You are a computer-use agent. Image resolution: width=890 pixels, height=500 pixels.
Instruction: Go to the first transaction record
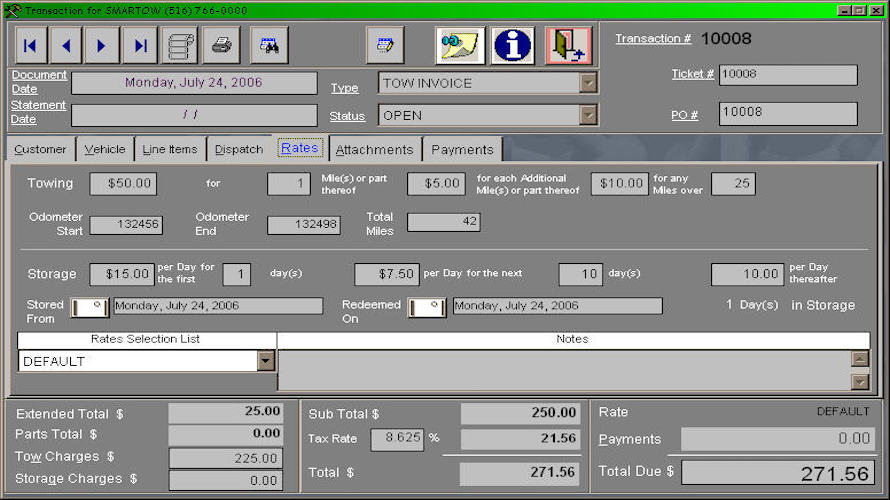[x=30, y=45]
